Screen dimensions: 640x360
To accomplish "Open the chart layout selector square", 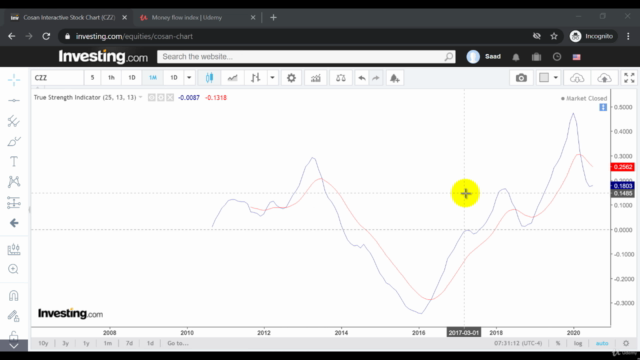I will click(544, 78).
